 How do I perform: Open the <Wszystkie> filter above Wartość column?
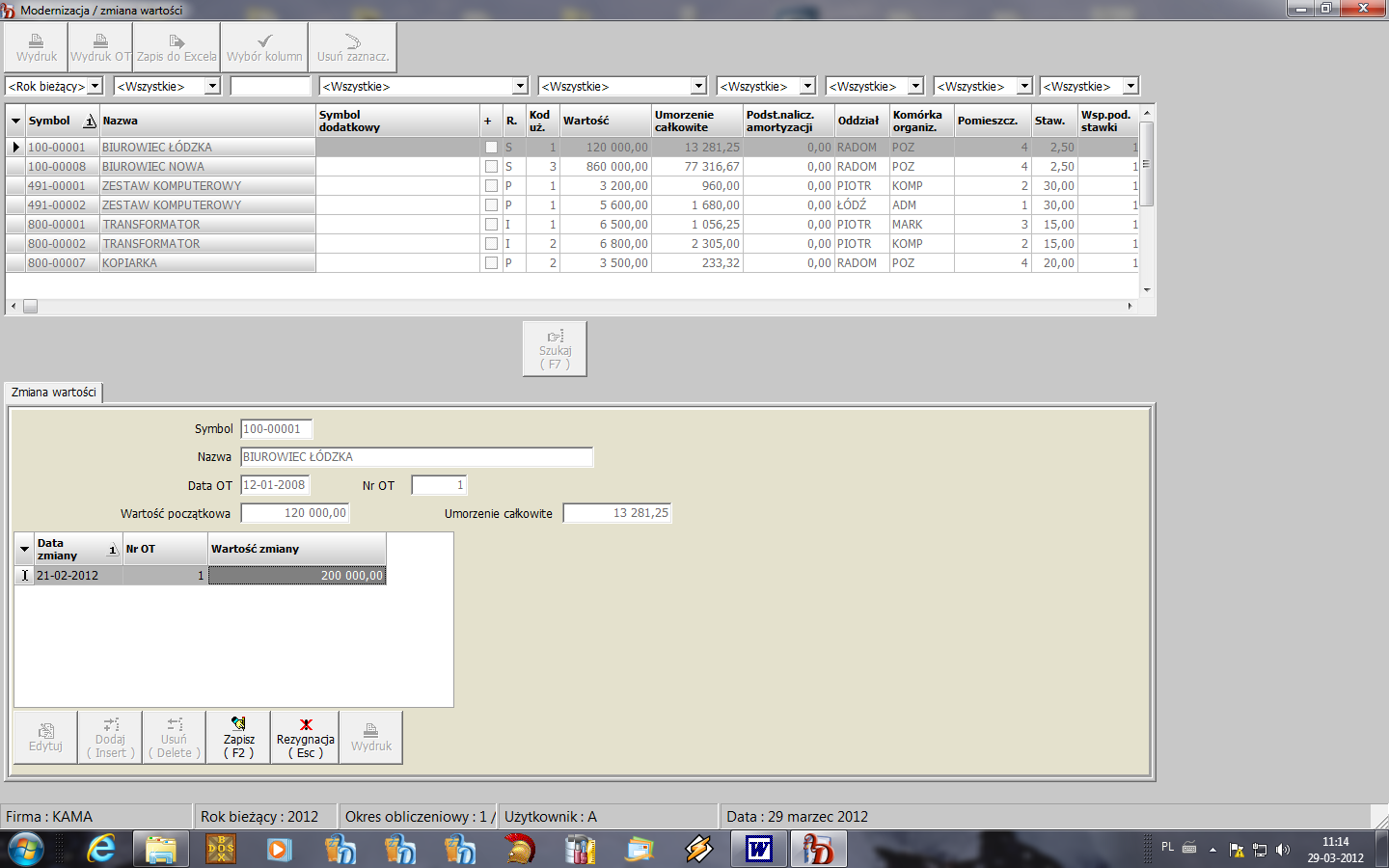[699, 86]
